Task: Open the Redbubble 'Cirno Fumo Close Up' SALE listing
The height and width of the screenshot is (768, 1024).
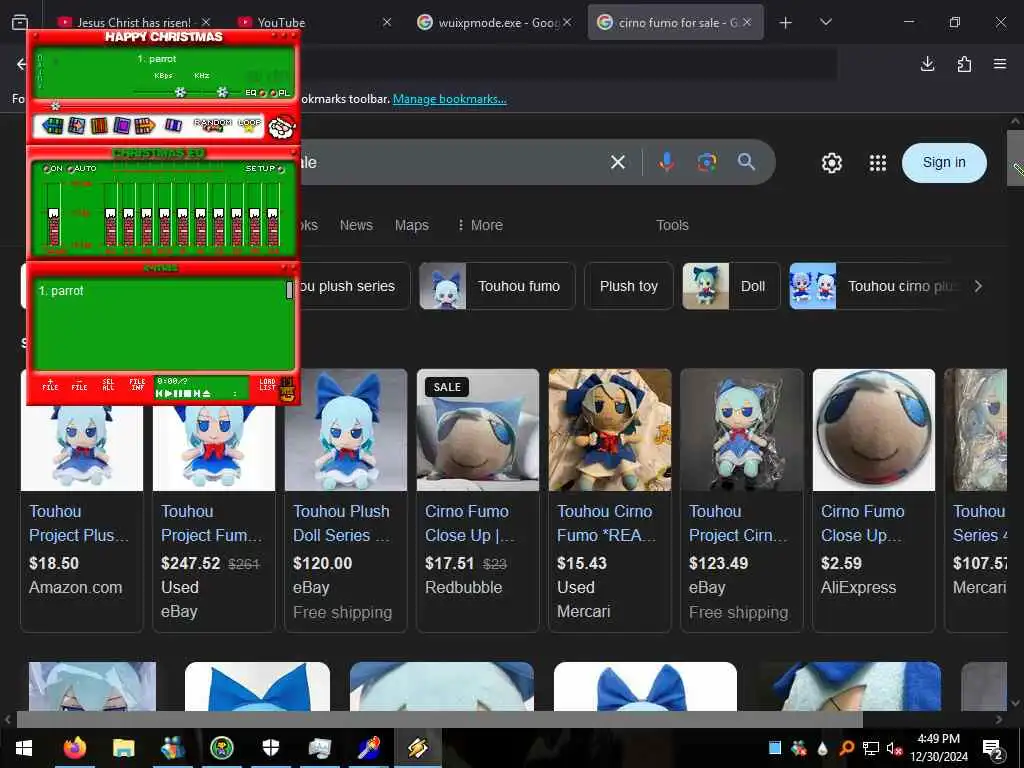Action: click(x=477, y=500)
